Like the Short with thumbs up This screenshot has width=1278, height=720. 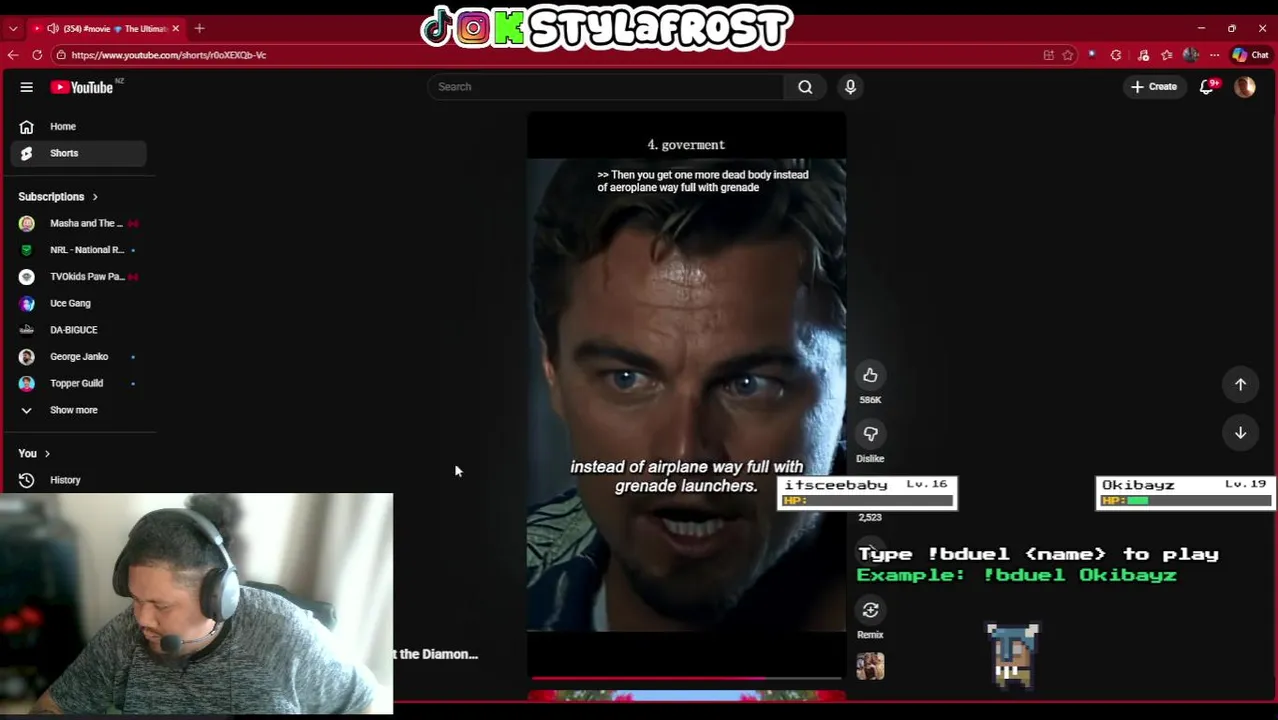(x=870, y=375)
